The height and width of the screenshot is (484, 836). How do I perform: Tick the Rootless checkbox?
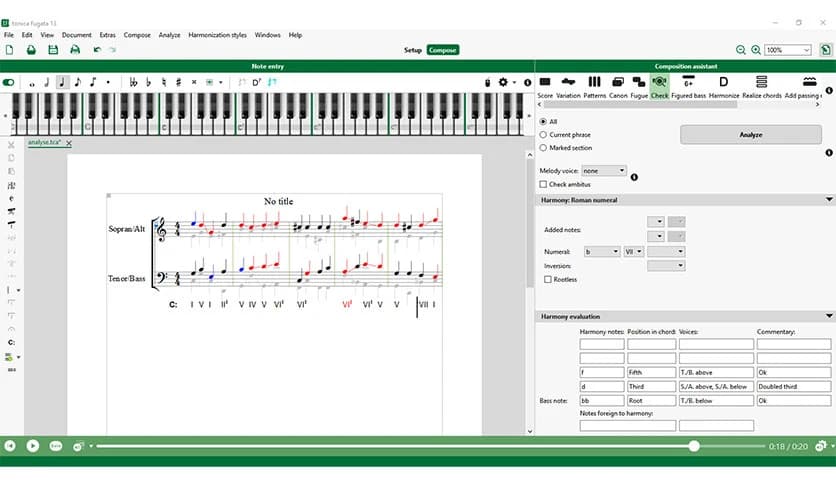pyautogui.click(x=547, y=280)
